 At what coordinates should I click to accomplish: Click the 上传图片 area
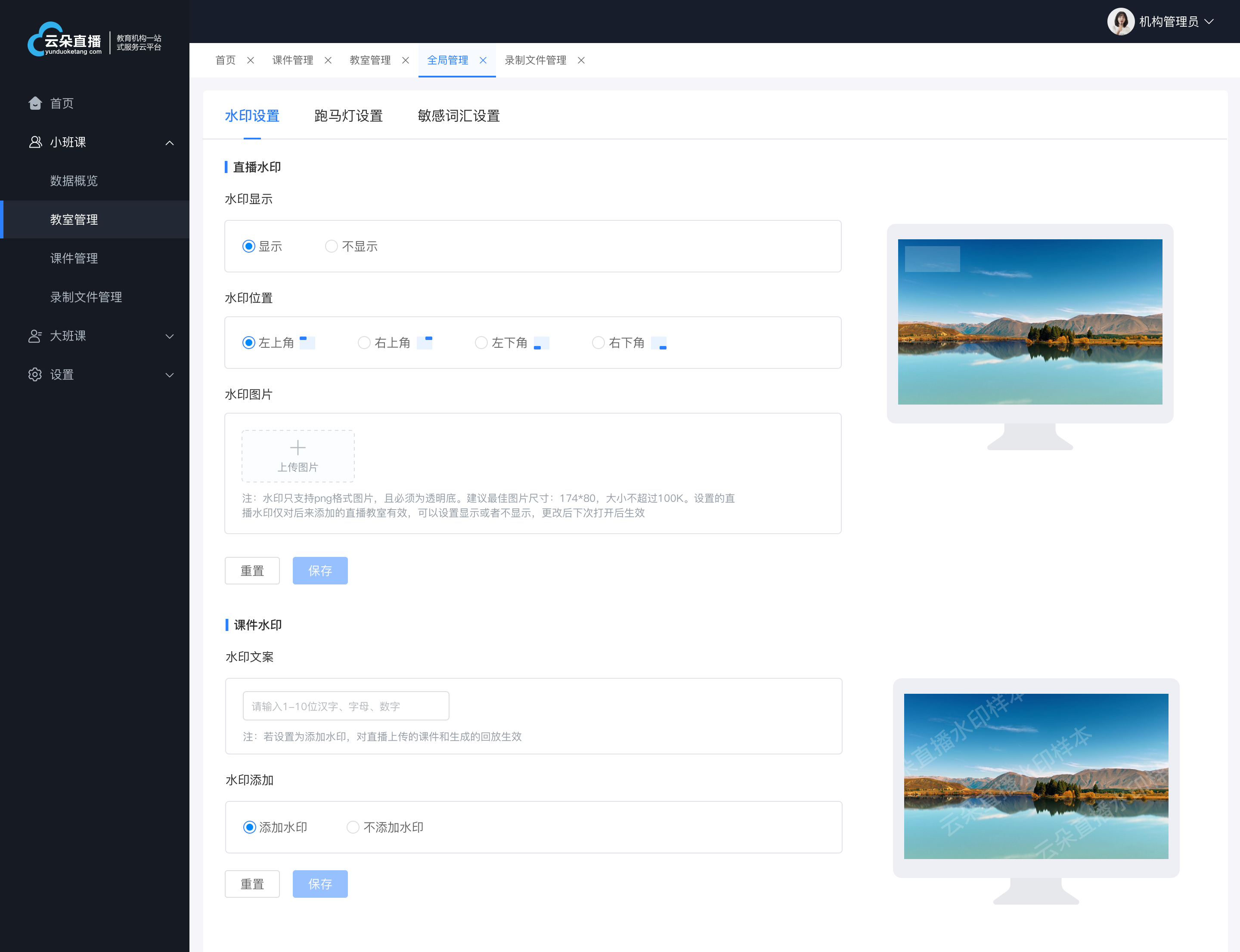(x=297, y=455)
